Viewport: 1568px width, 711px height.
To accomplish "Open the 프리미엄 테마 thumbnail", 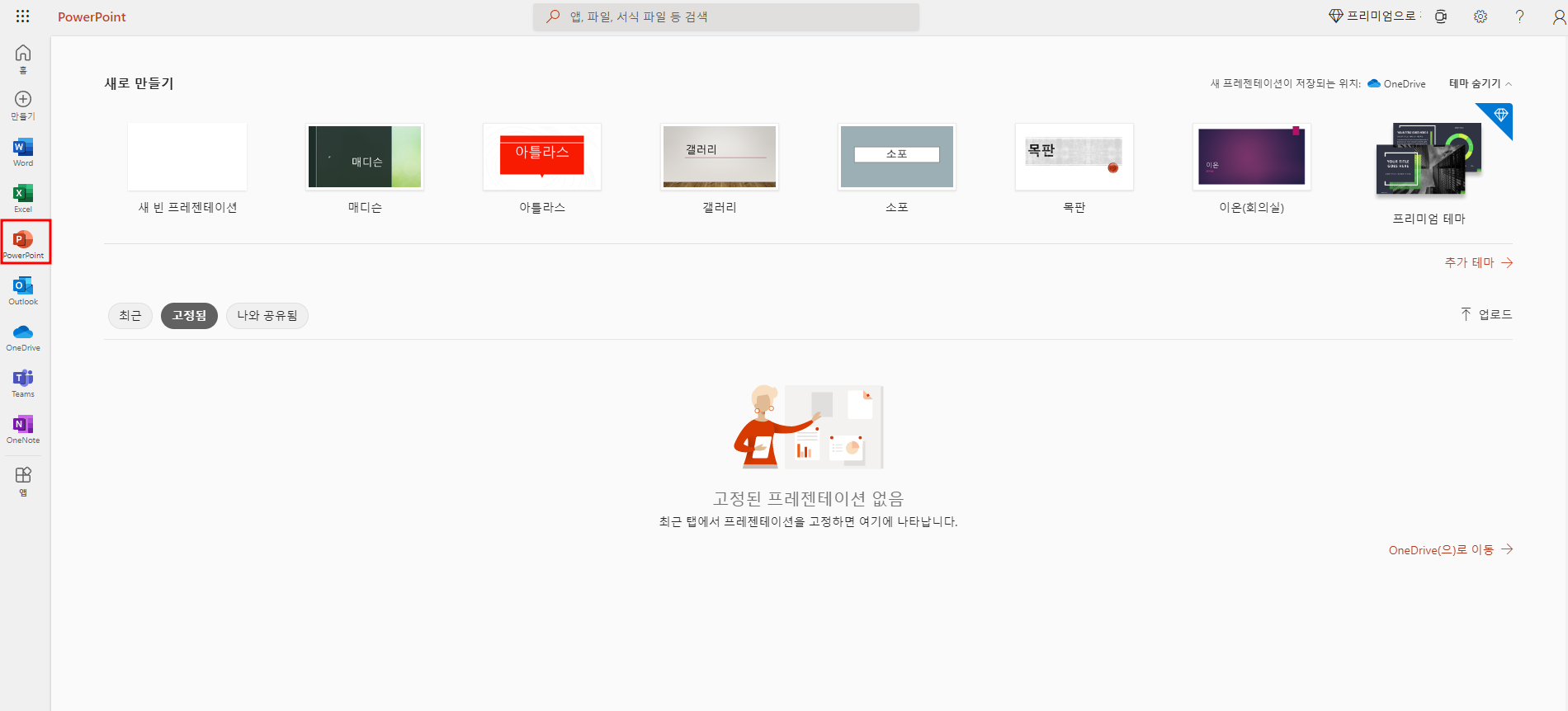I will tap(1429, 158).
